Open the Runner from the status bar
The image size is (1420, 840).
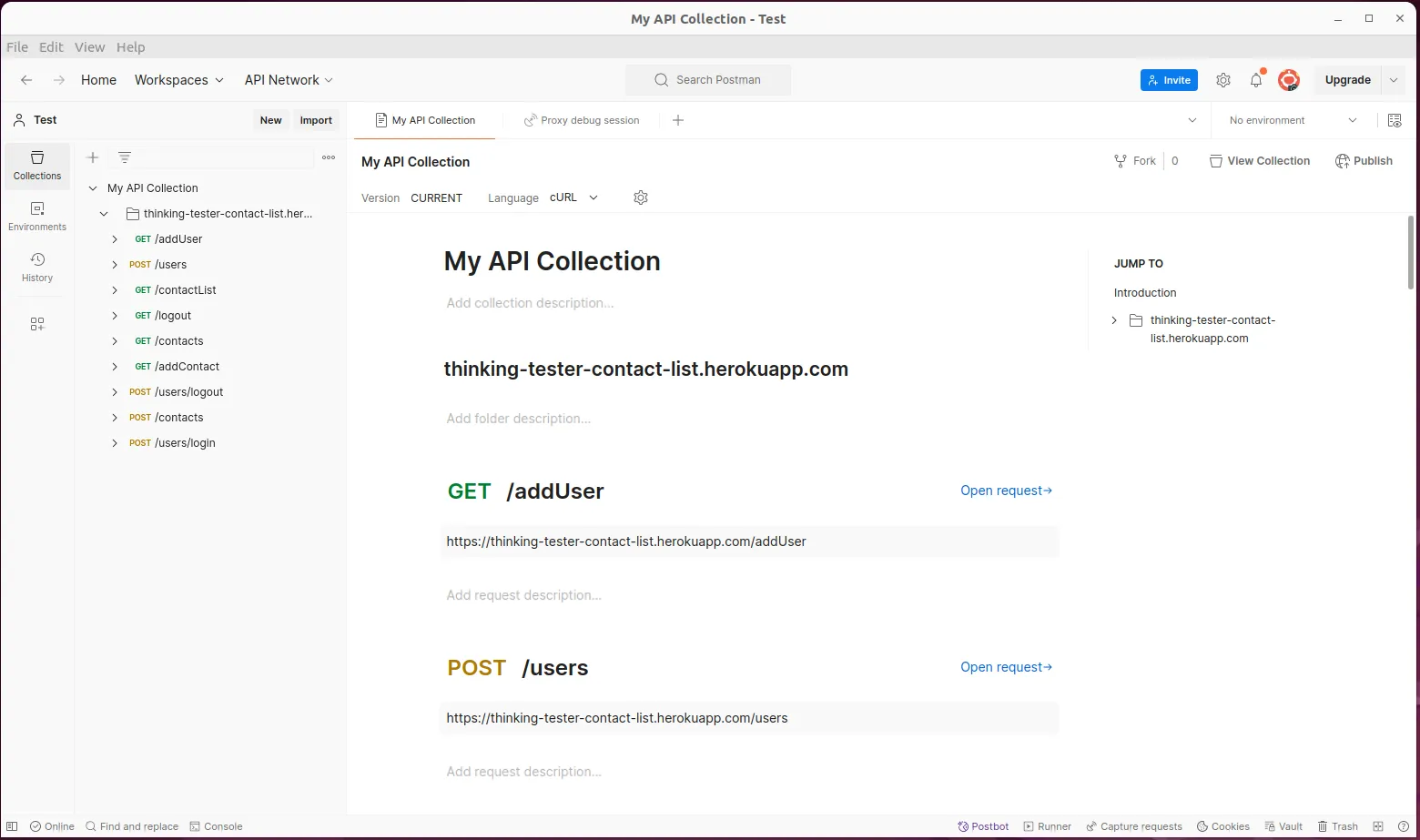click(x=1047, y=826)
